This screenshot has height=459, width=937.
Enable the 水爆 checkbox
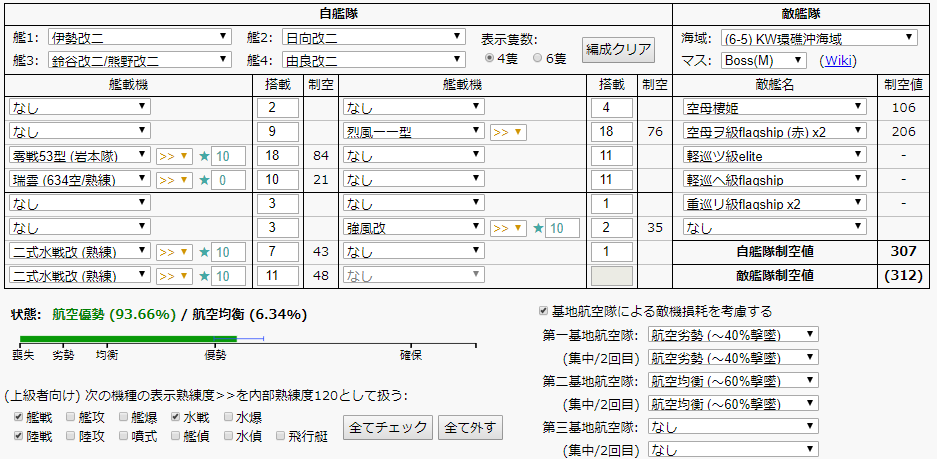coord(228,416)
